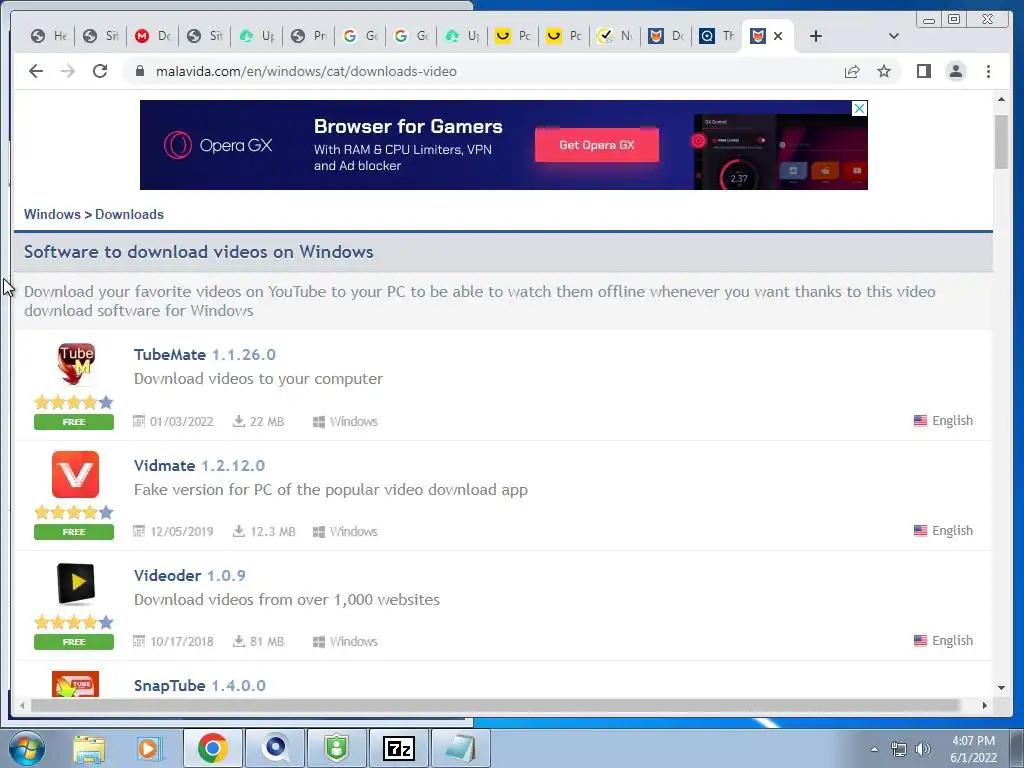Screen dimensions: 1024x768
Task: Click the TubeMate app icon
Action: click(x=76, y=364)
